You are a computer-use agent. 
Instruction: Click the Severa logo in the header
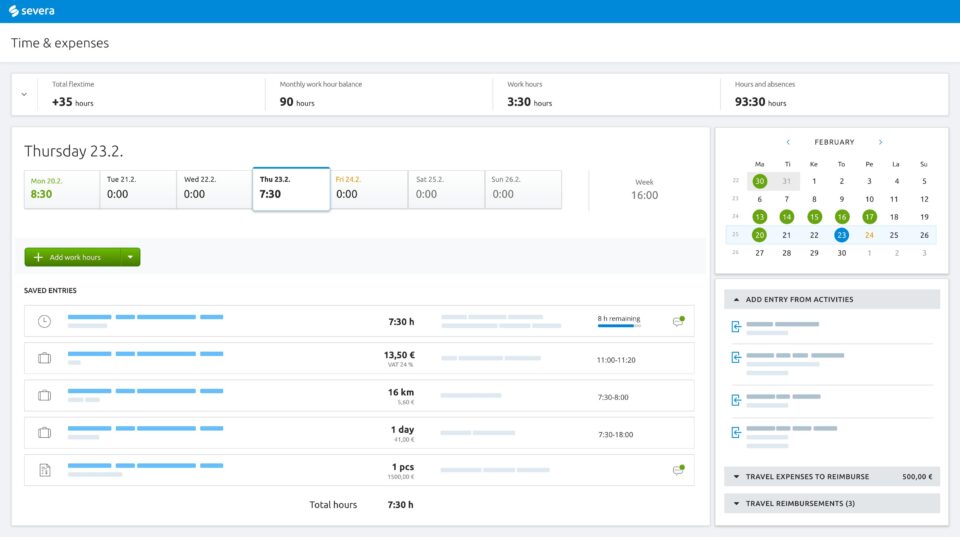coord(31,11)
